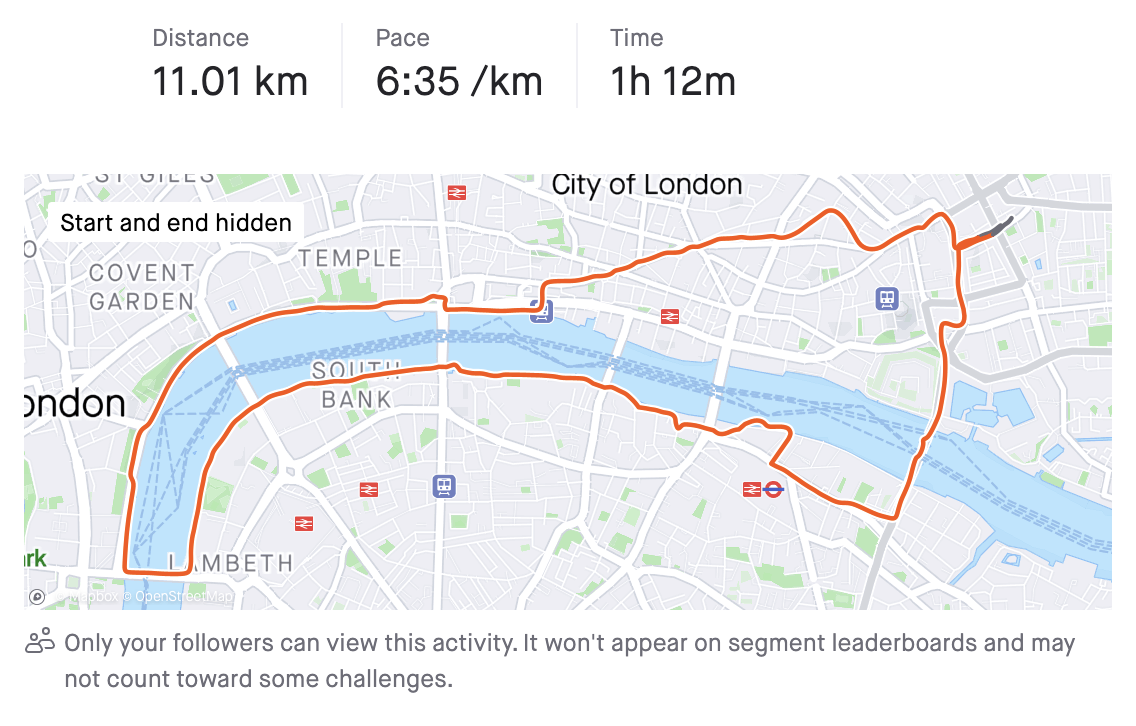Select the rail station icon above the Temple label
This screenshot has height=726, width=1136.
tap(457, 193)
